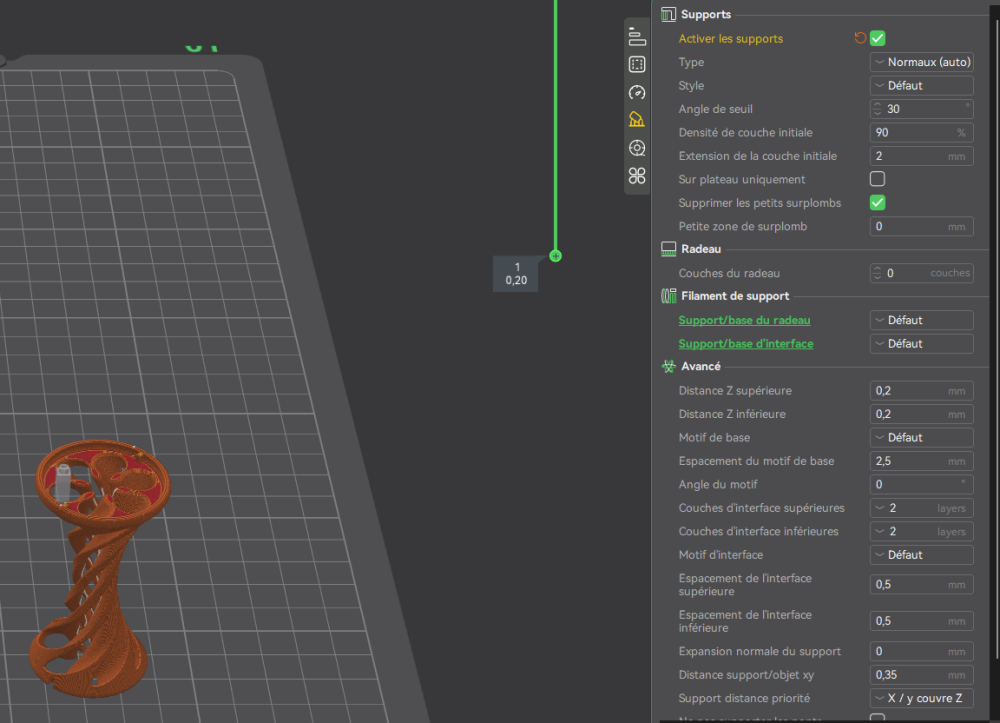Uncheck 'Activer les supports' checkbox
The height and width of the screenshot is (723, 1000).
click(x=878, y=38)
